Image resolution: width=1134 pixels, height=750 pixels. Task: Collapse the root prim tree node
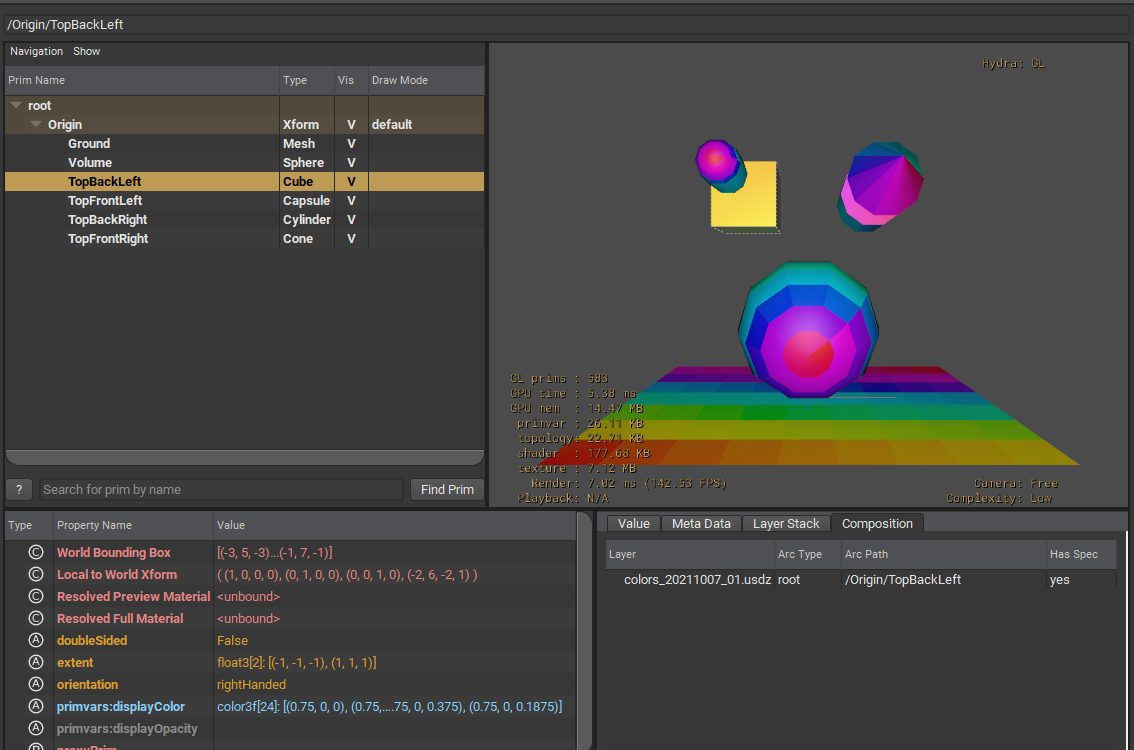pos(16,105)
